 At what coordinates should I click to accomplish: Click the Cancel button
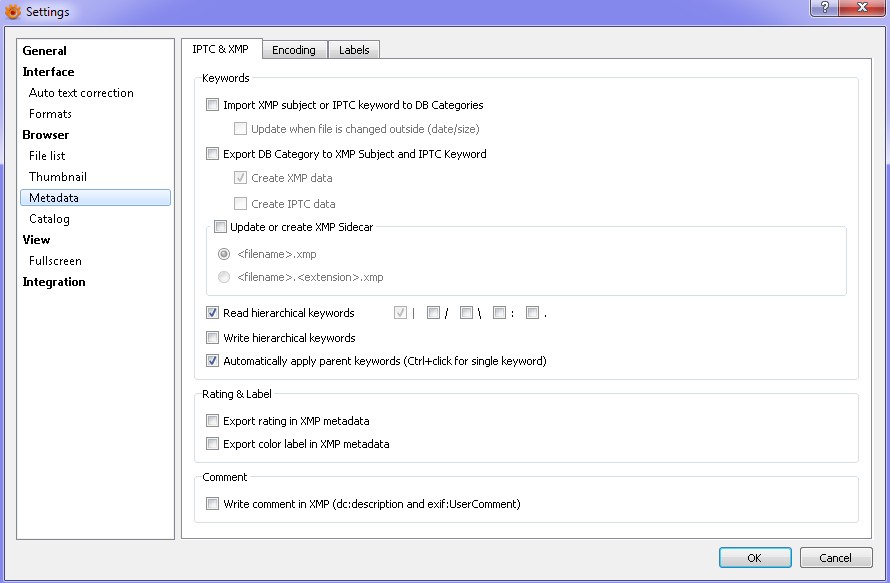coord(836,557)
